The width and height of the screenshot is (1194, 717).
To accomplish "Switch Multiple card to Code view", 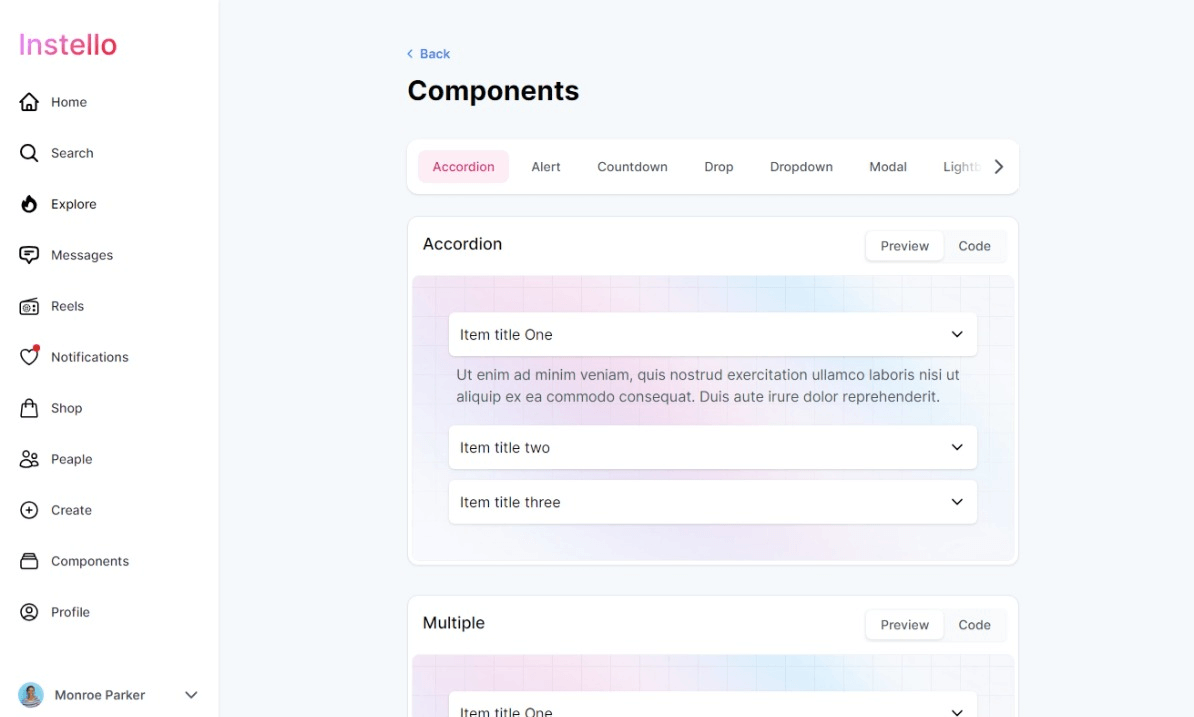I will pos(974,625).
